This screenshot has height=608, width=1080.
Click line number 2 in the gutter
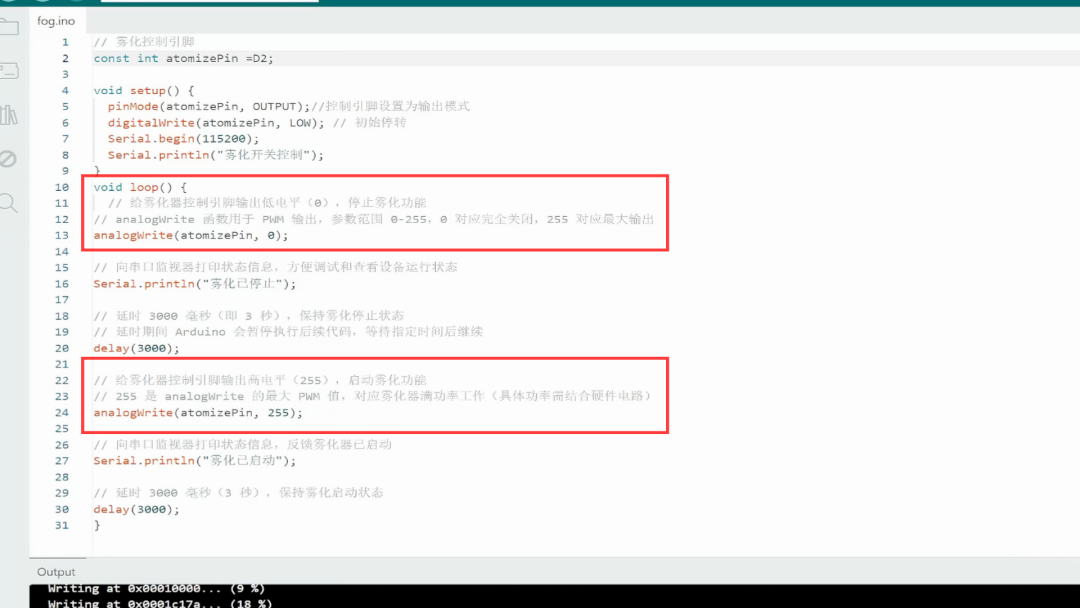click(x=65, y=59)
